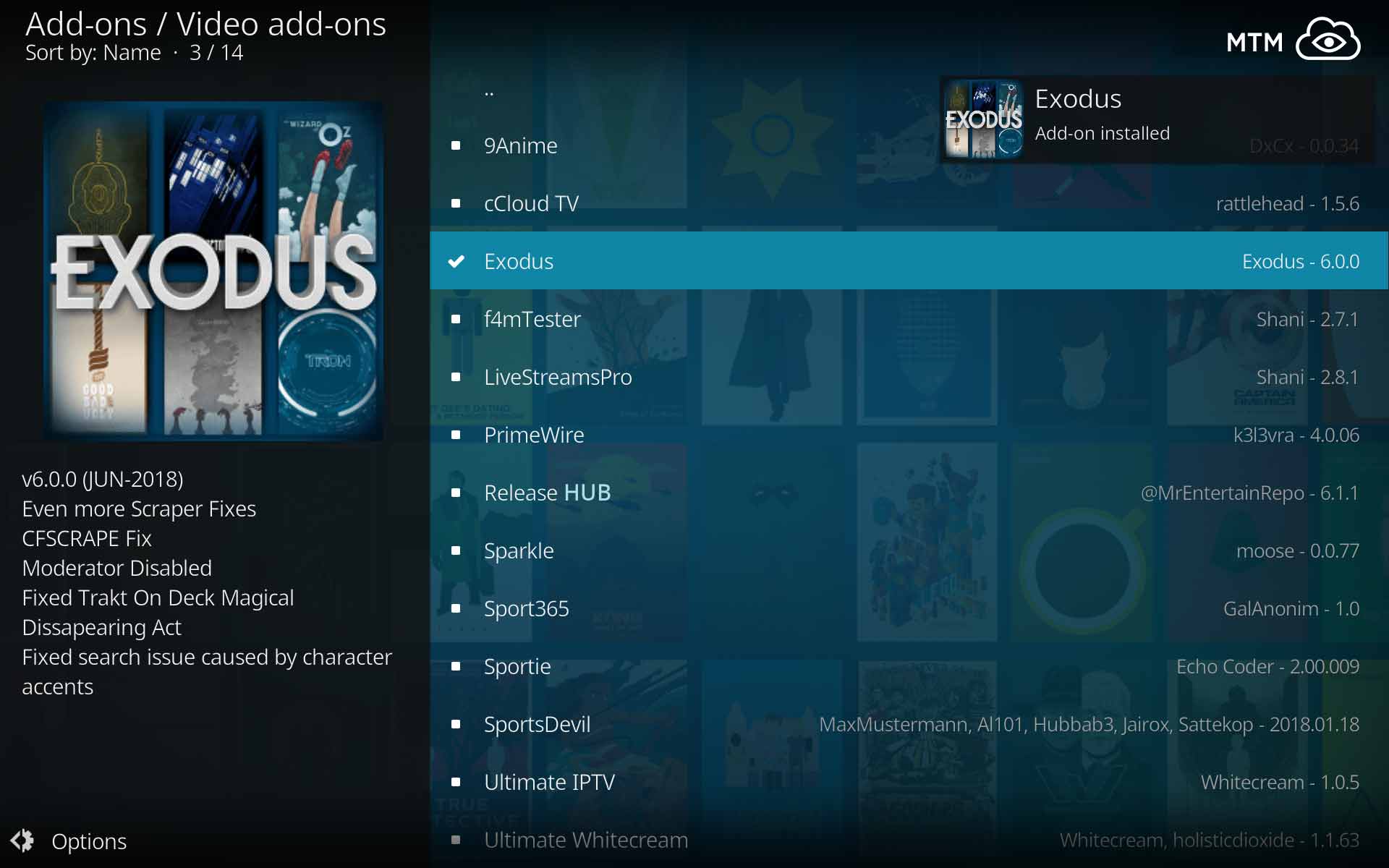Screen dimensions: 1389x868
Task: Expand the Ultimate Whitecream entry
Action: [x=586, y=840]
